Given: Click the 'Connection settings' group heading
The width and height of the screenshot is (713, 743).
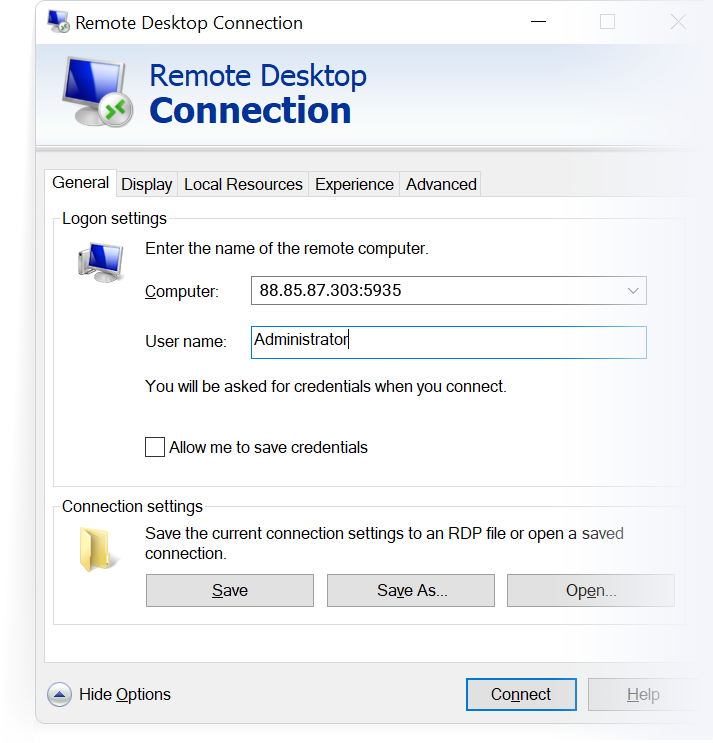Looking at the screenshot, I should (132, 507).
